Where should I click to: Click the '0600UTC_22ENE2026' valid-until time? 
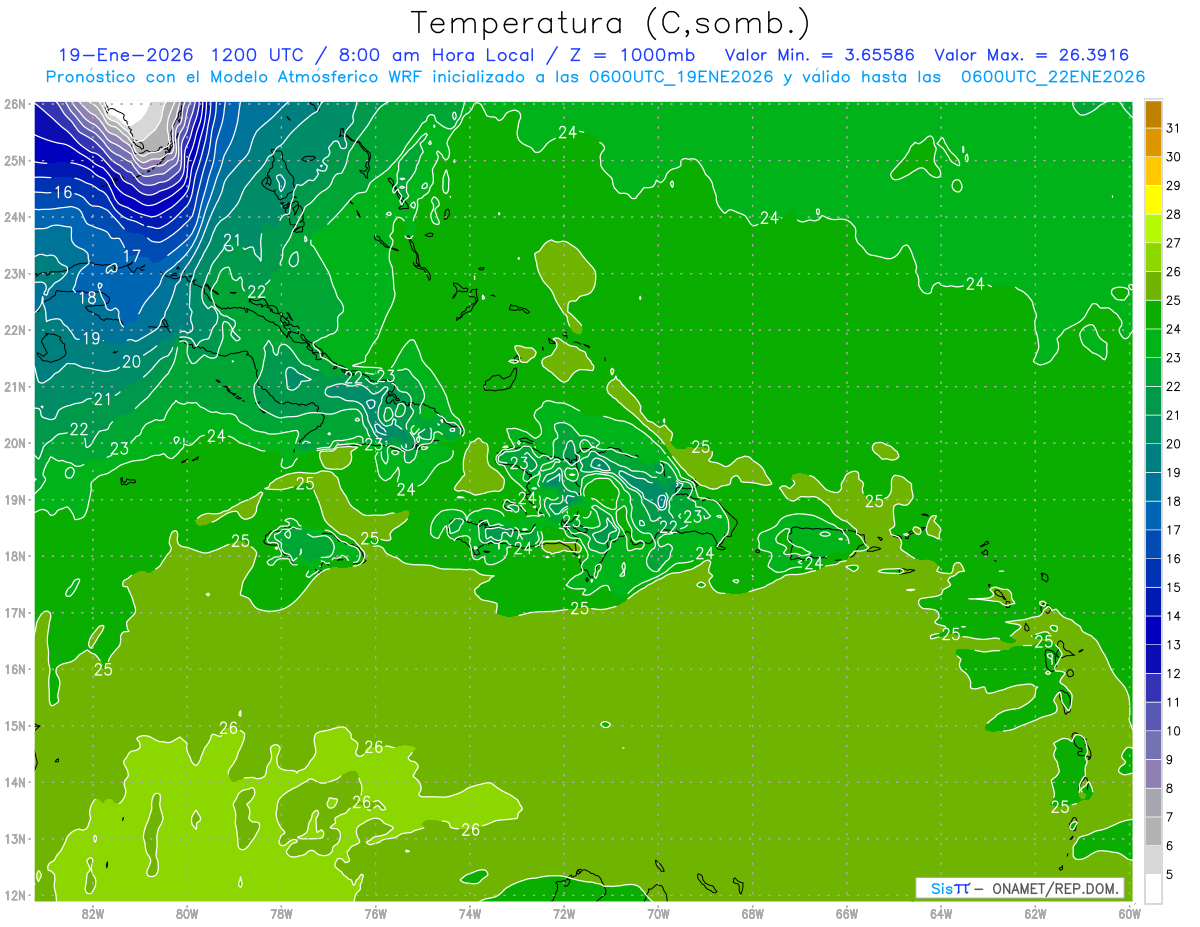(1053, 77)
